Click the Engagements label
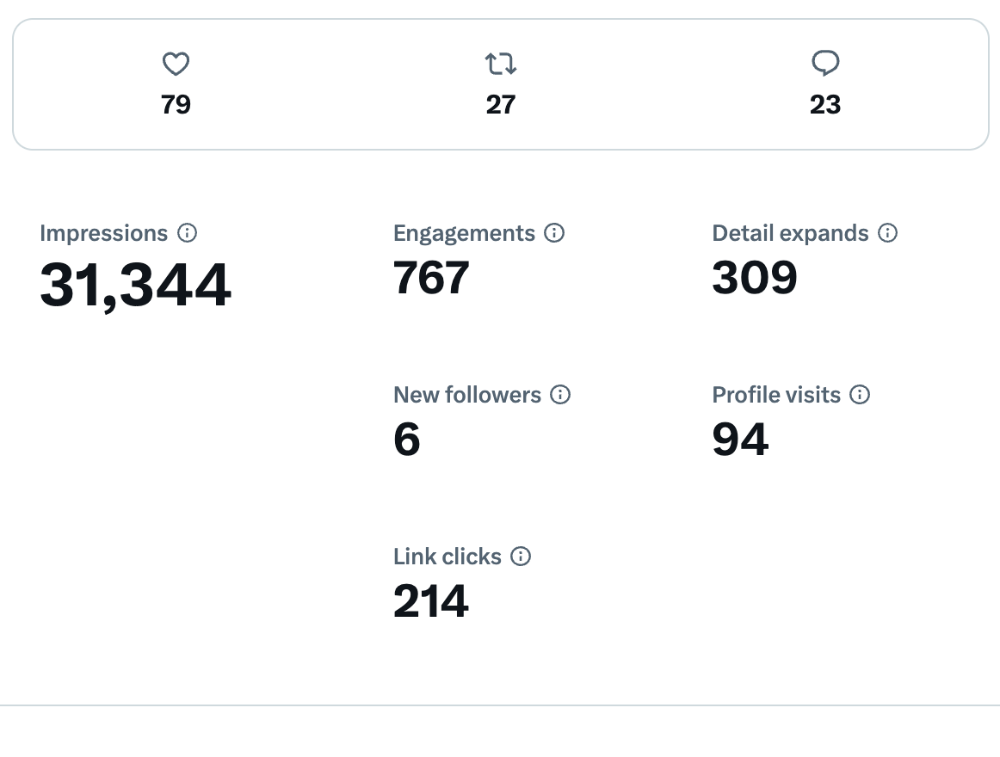The width and height of the screenshot is (1000, 757). click(464, 233)
